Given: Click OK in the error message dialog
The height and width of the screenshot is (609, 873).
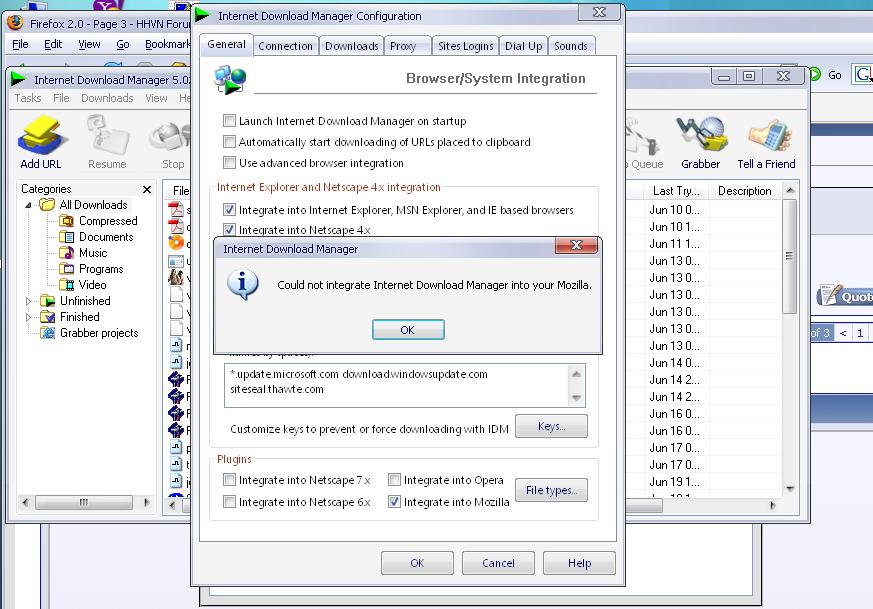Looking at the screenshot, I should (x=407, y=330).
